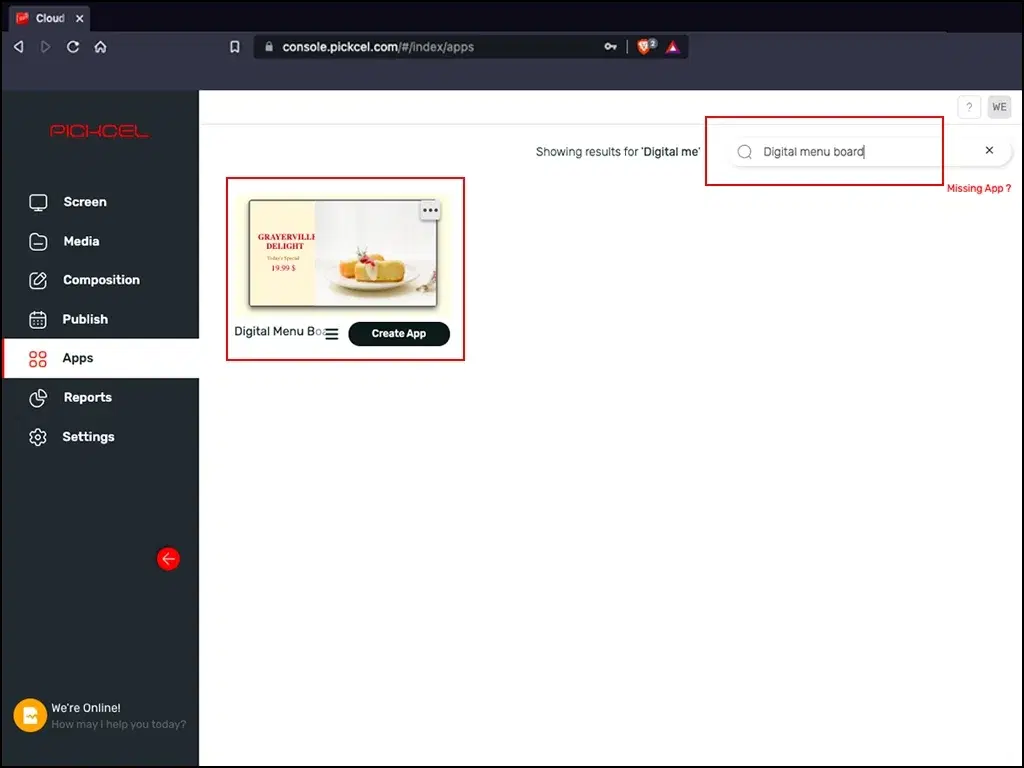Open the We're Online chat widget
The height and width of the screenshot is (768, 1024).
[x=29, y=715]
